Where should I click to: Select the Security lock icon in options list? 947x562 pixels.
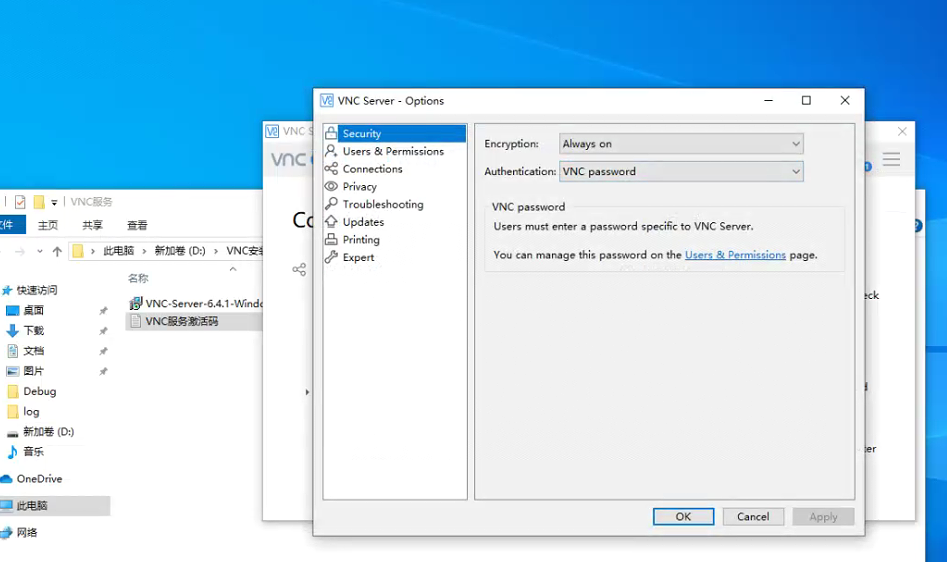coord(331,133)
